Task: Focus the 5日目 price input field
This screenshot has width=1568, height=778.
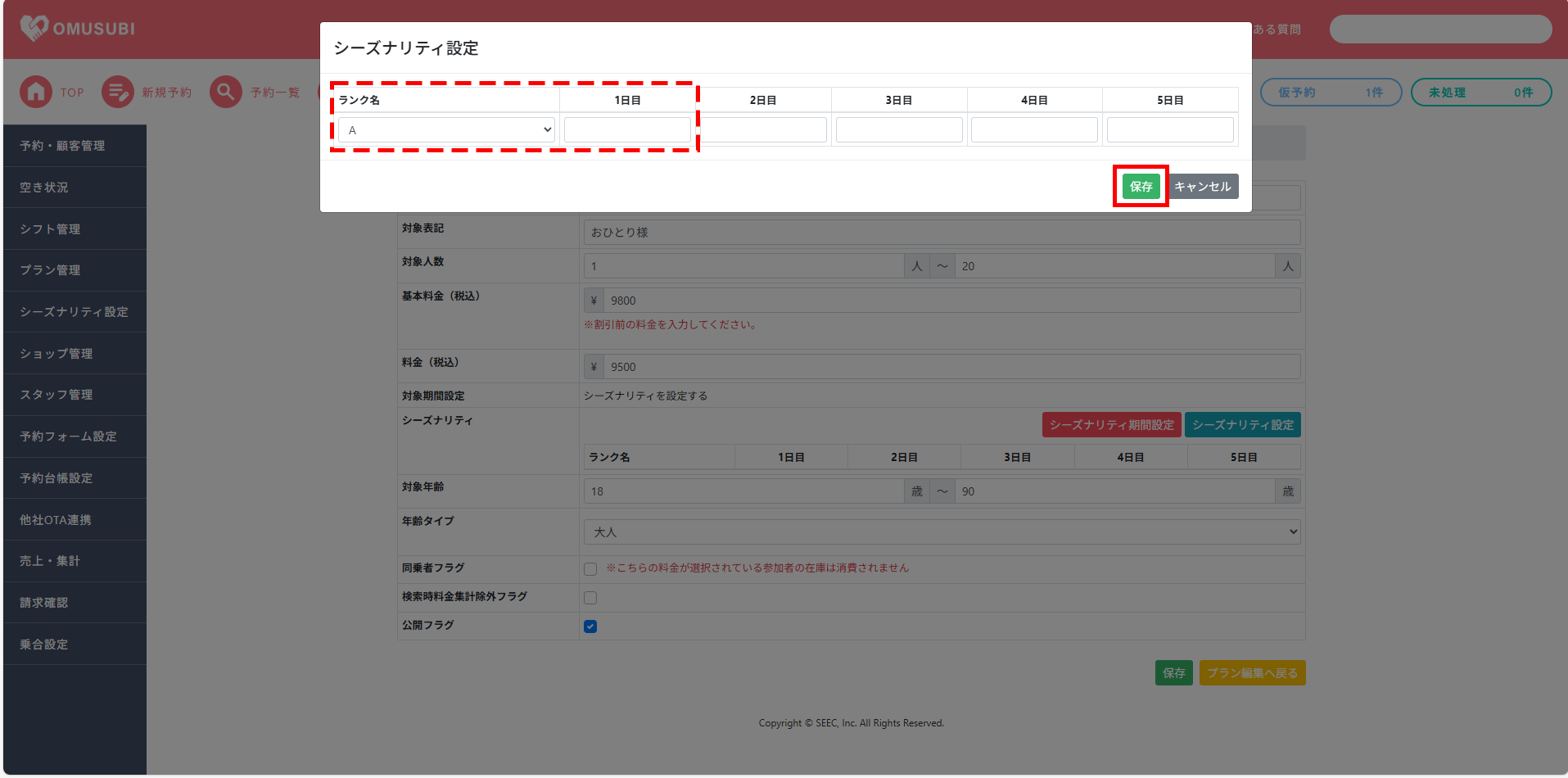Action: pos(1169,130)
